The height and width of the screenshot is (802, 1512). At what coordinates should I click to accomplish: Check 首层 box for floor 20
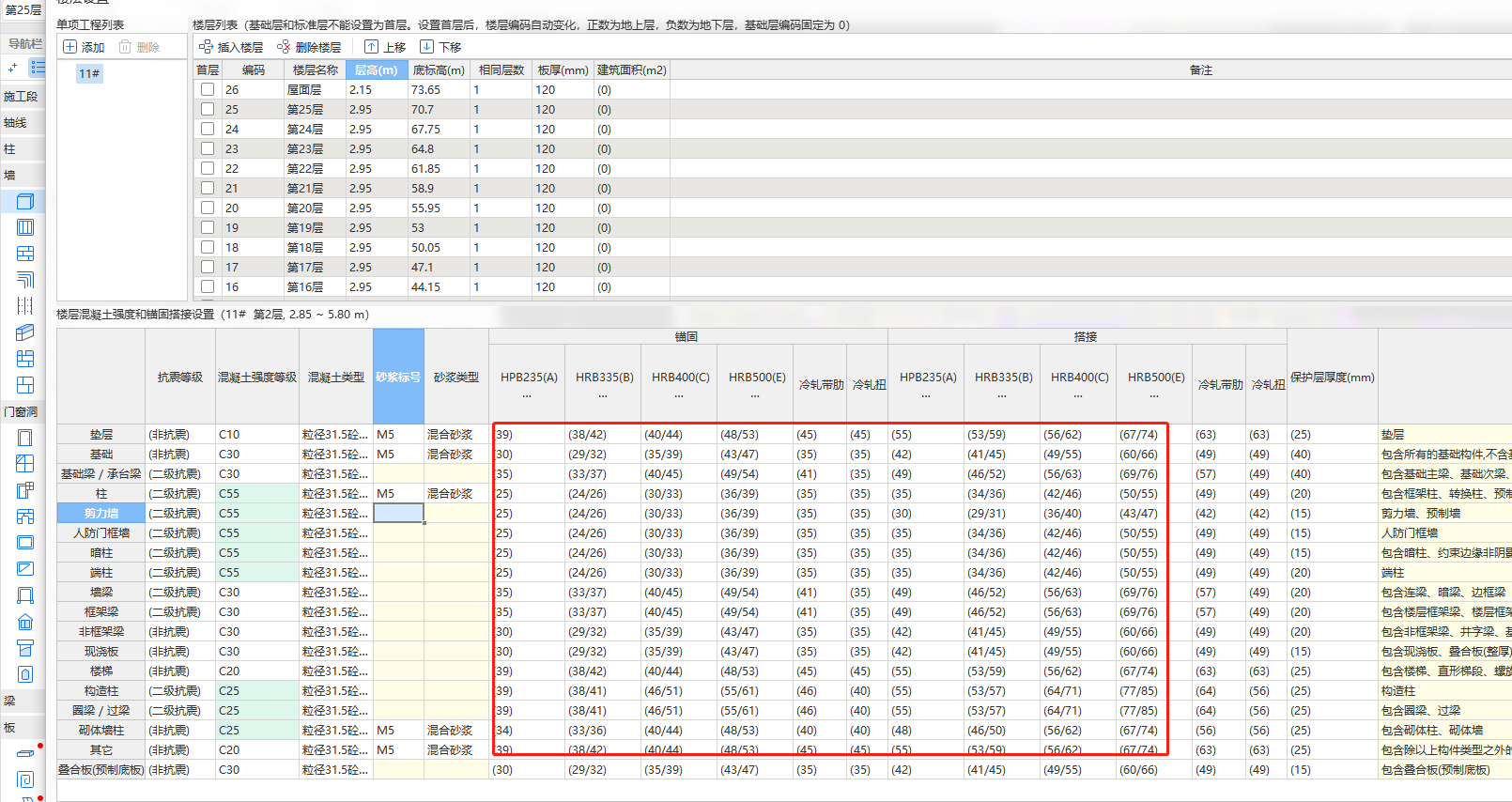(x=208, y=208)
